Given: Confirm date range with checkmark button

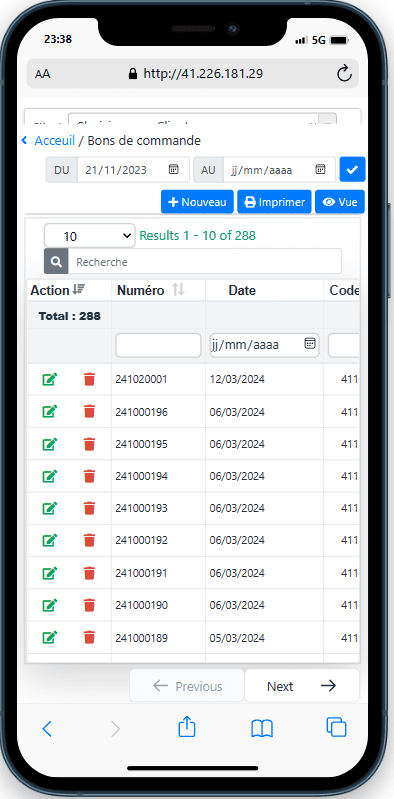Looking at the screenshot, I should point(353,169).
